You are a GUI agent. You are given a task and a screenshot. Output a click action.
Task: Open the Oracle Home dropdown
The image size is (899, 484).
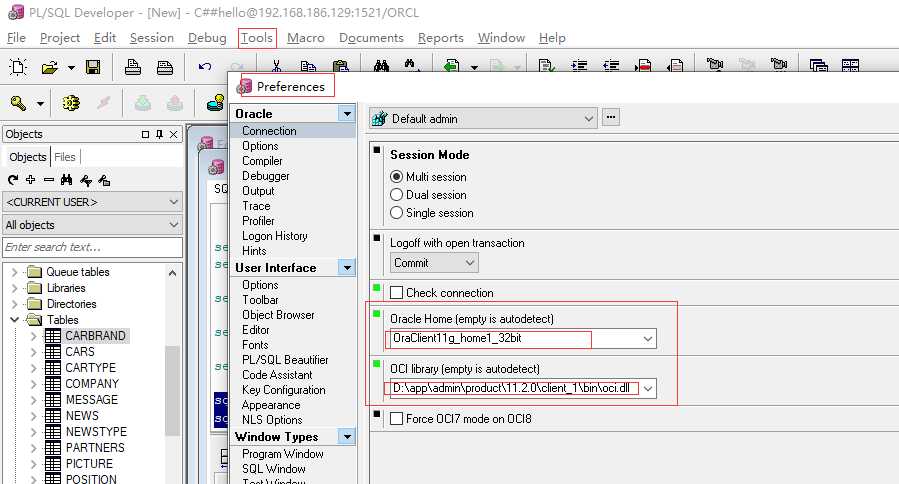(x=648, y=338)
